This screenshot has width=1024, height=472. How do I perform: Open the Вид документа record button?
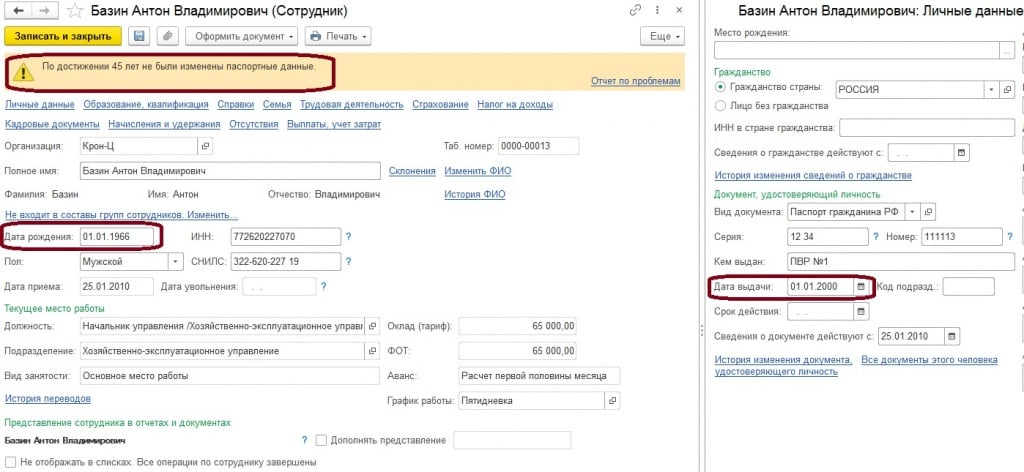coord(929,212)
